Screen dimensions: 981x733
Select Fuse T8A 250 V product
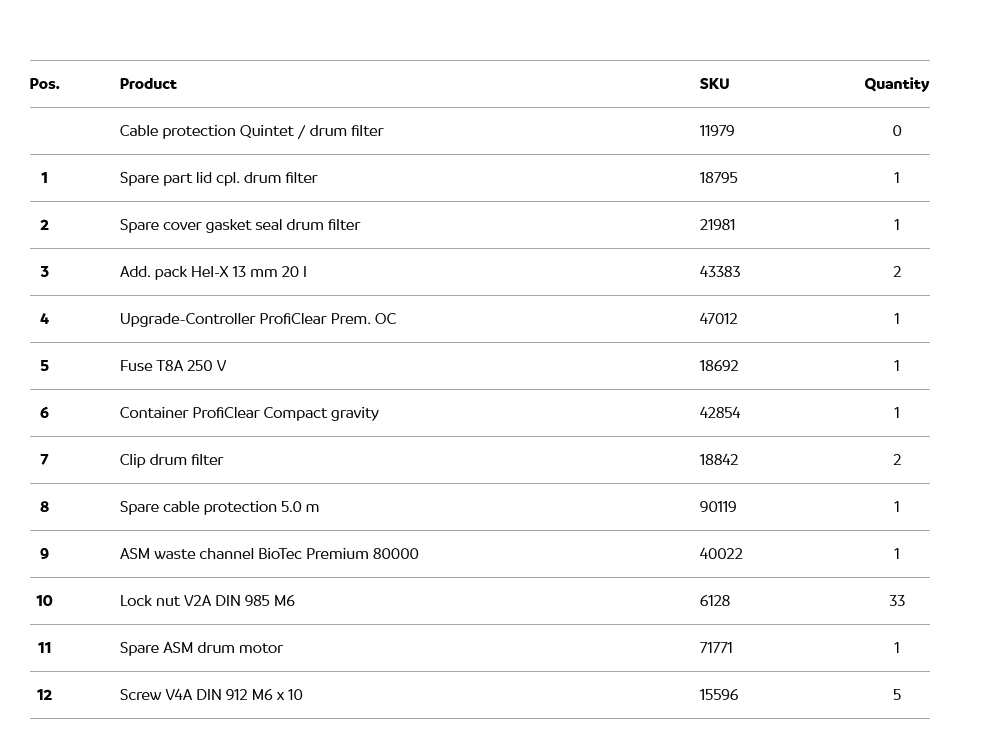(x=173, y=366)
